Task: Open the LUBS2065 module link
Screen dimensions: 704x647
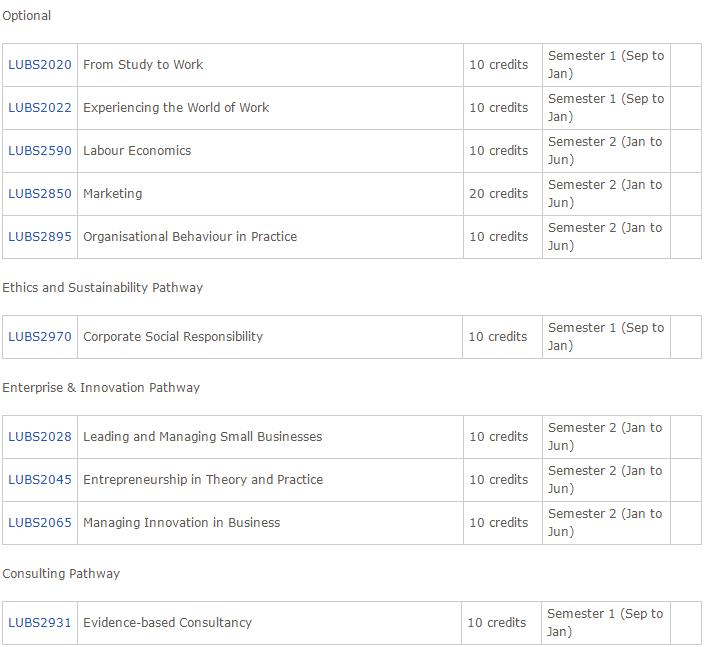Action: (x=40, y=523)
